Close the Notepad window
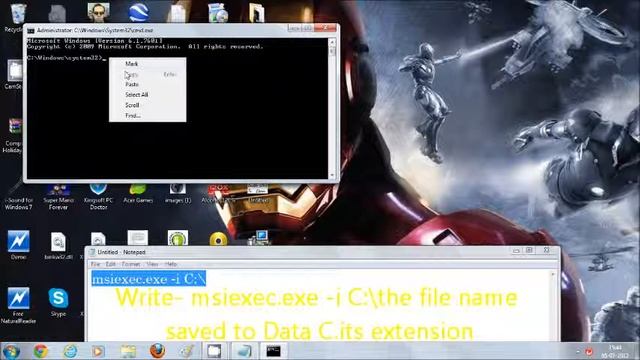Screen dimensions: 640x360 (x=547, y=250)
